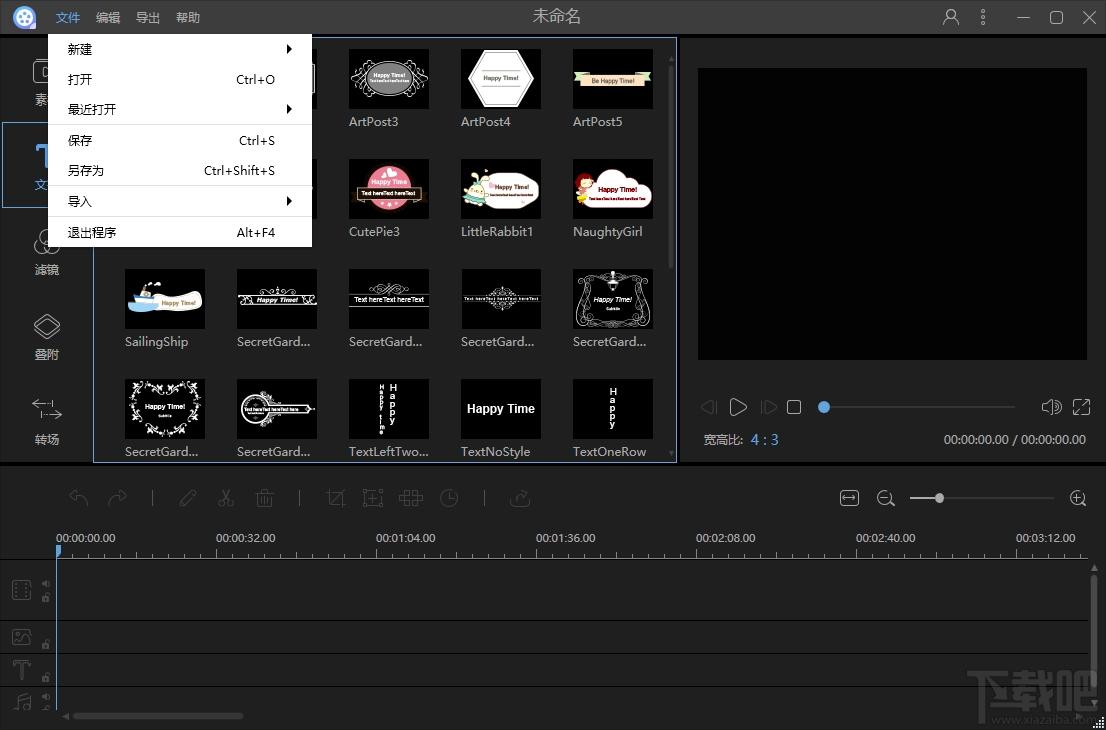Select the SailingShip text template
The image size is (1106, 730).
tap(165, 308)
